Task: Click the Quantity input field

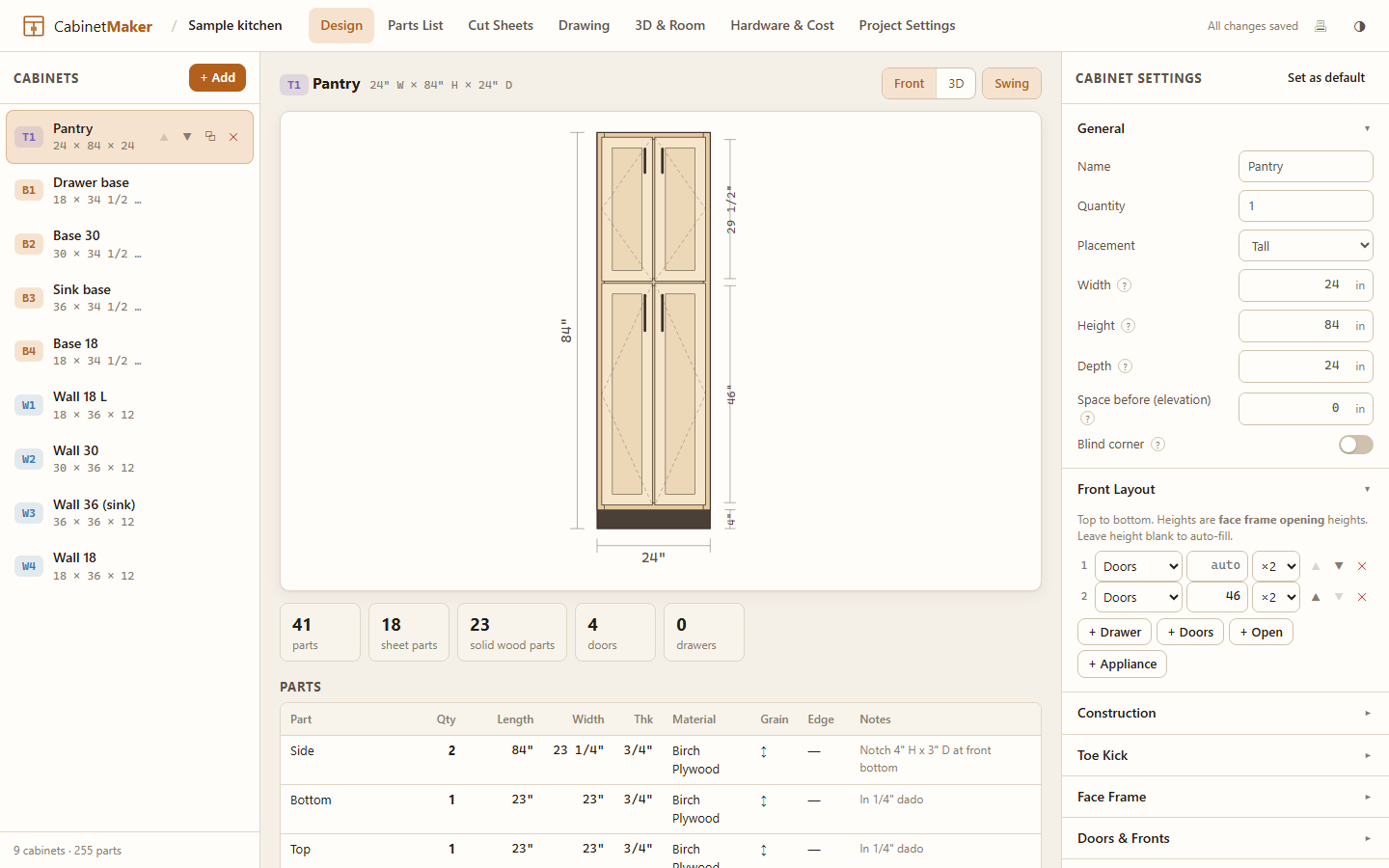Action: [1305, 206]
